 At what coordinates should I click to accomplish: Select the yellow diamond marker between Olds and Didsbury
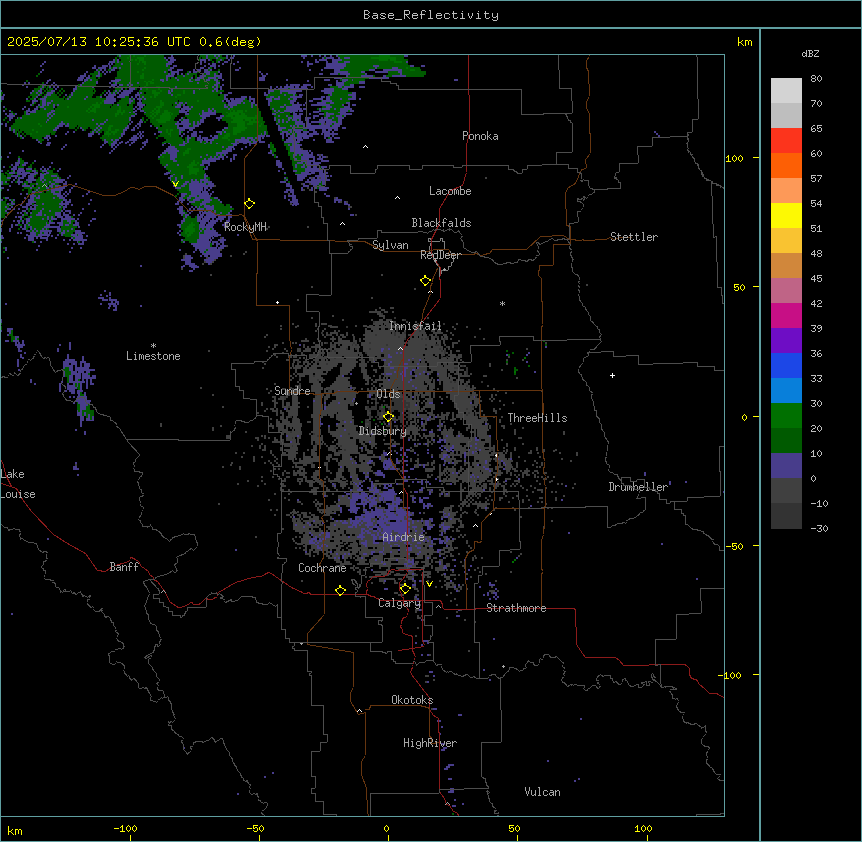389,417
